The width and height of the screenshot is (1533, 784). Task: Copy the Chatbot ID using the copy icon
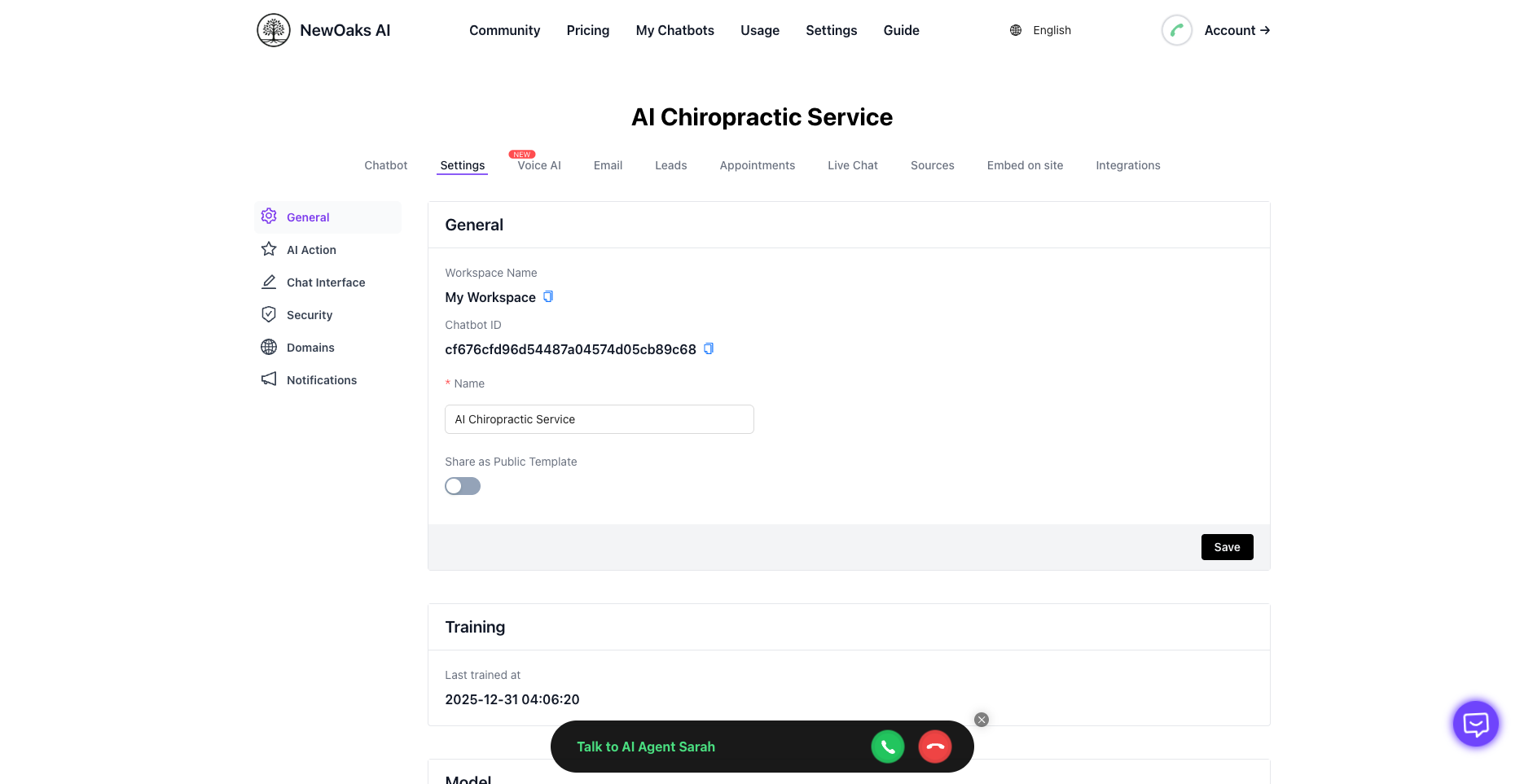point(708,348)
